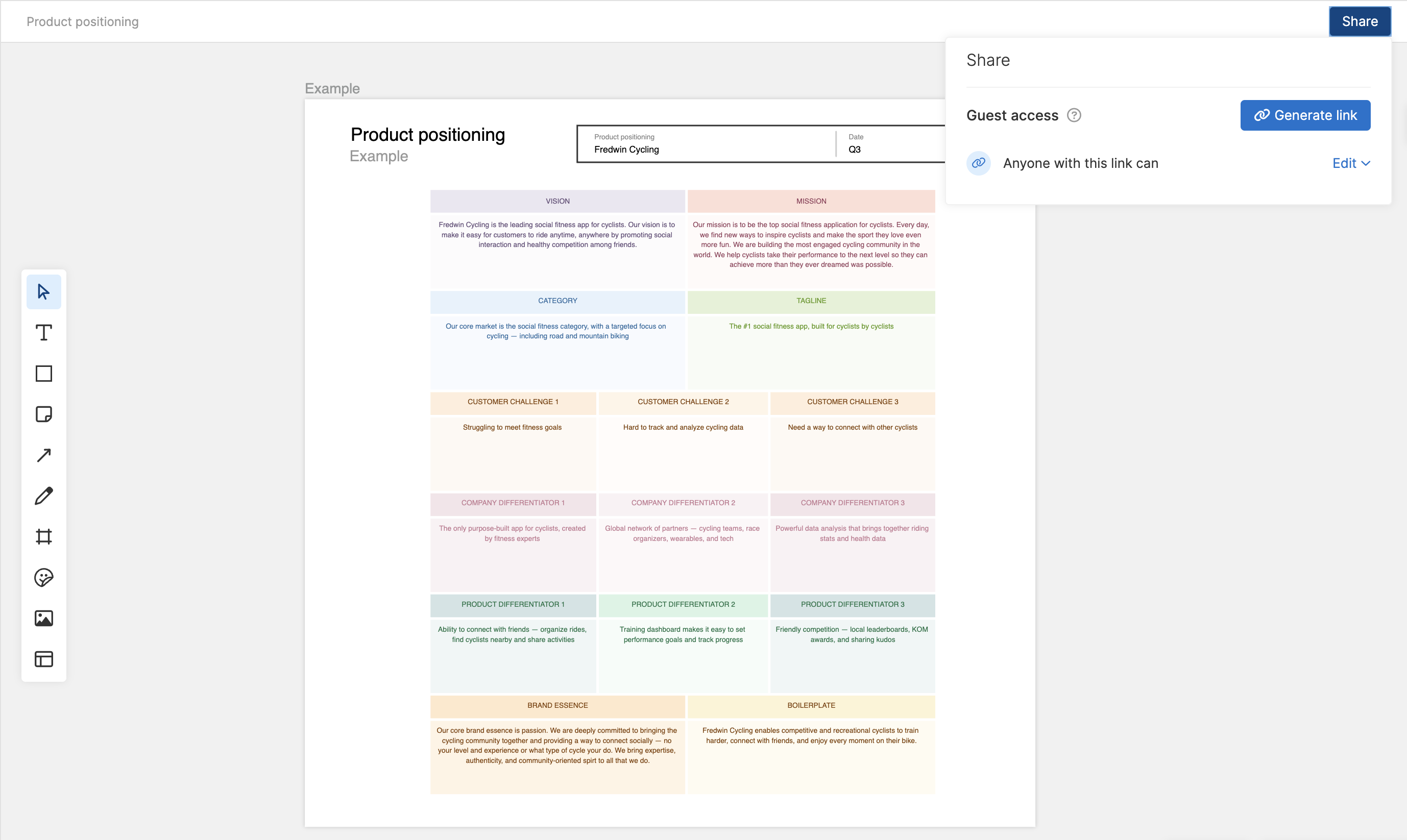Select the pencil drawing tool
This screenshot has height=840, width=1407.
(x=43, y=496)
